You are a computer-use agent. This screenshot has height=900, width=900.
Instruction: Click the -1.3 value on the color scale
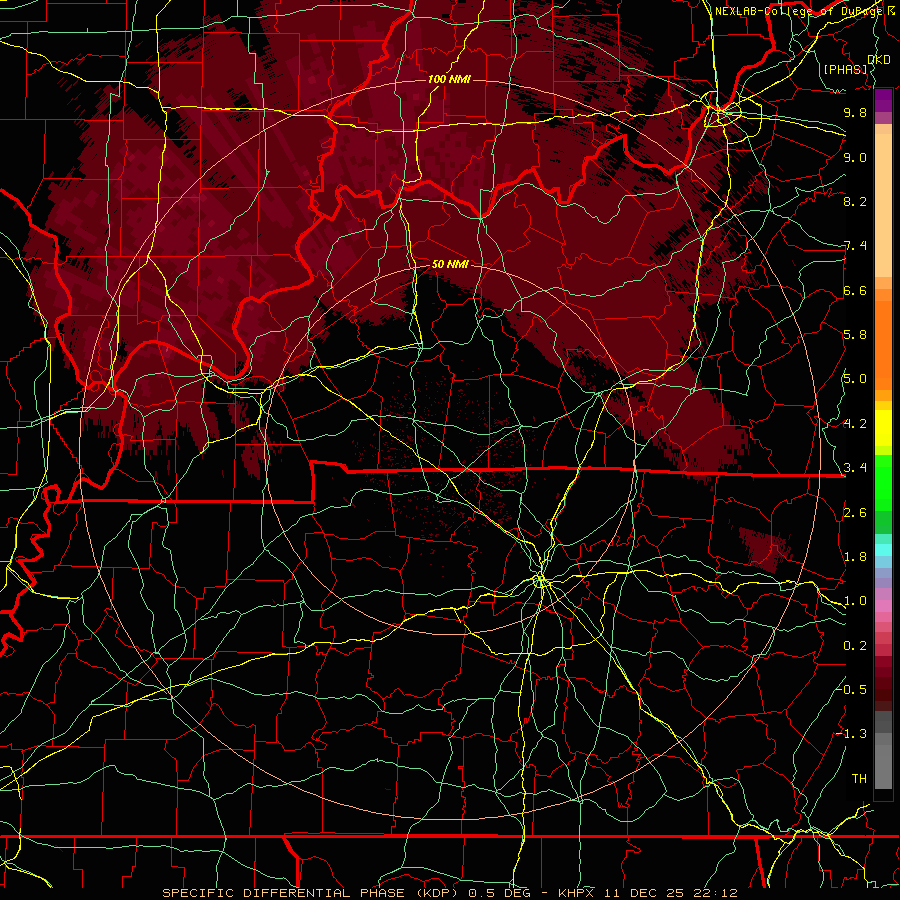(x=852, y=734)
